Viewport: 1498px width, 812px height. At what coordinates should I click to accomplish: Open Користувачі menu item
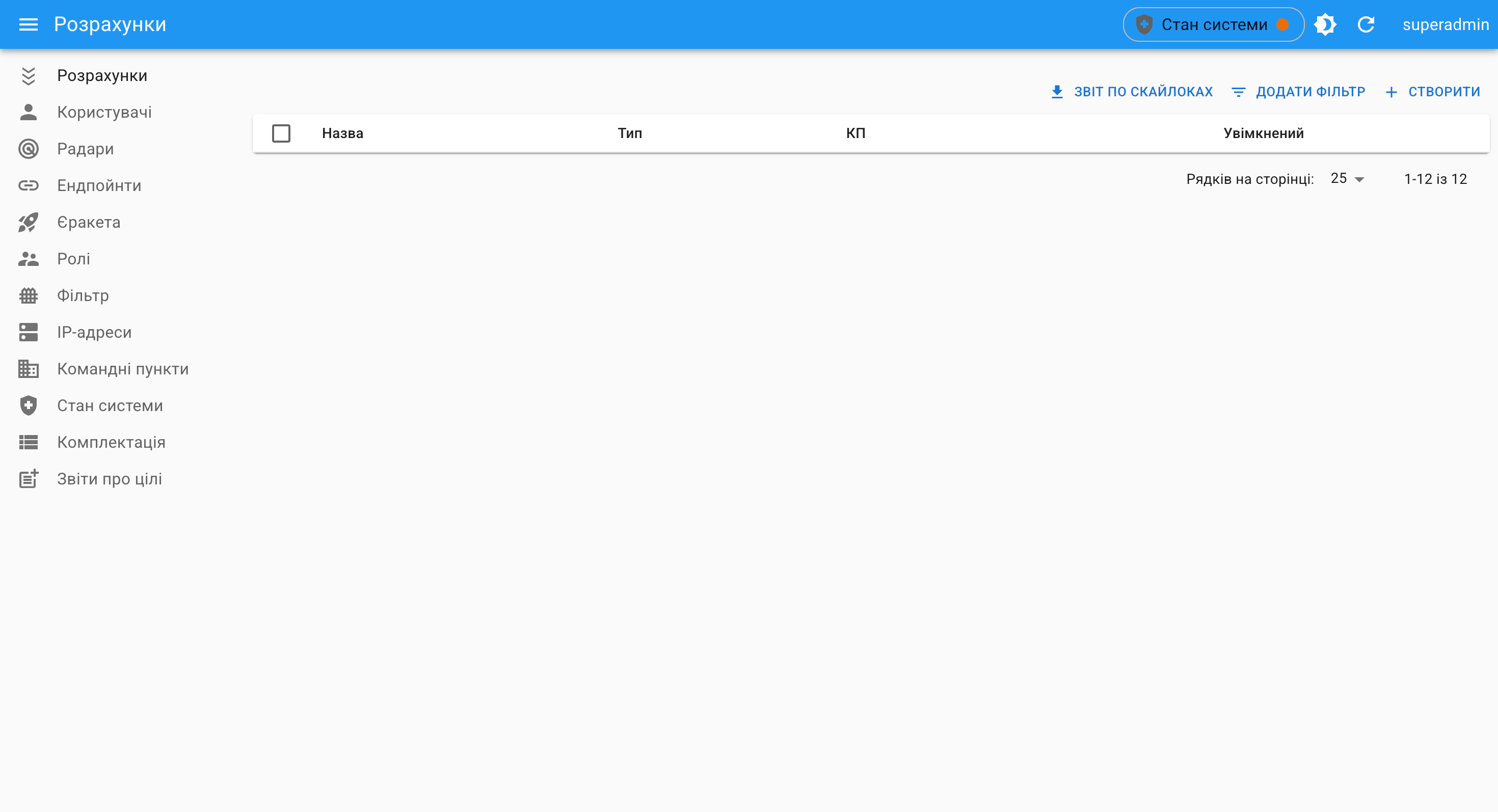point(104,112)
